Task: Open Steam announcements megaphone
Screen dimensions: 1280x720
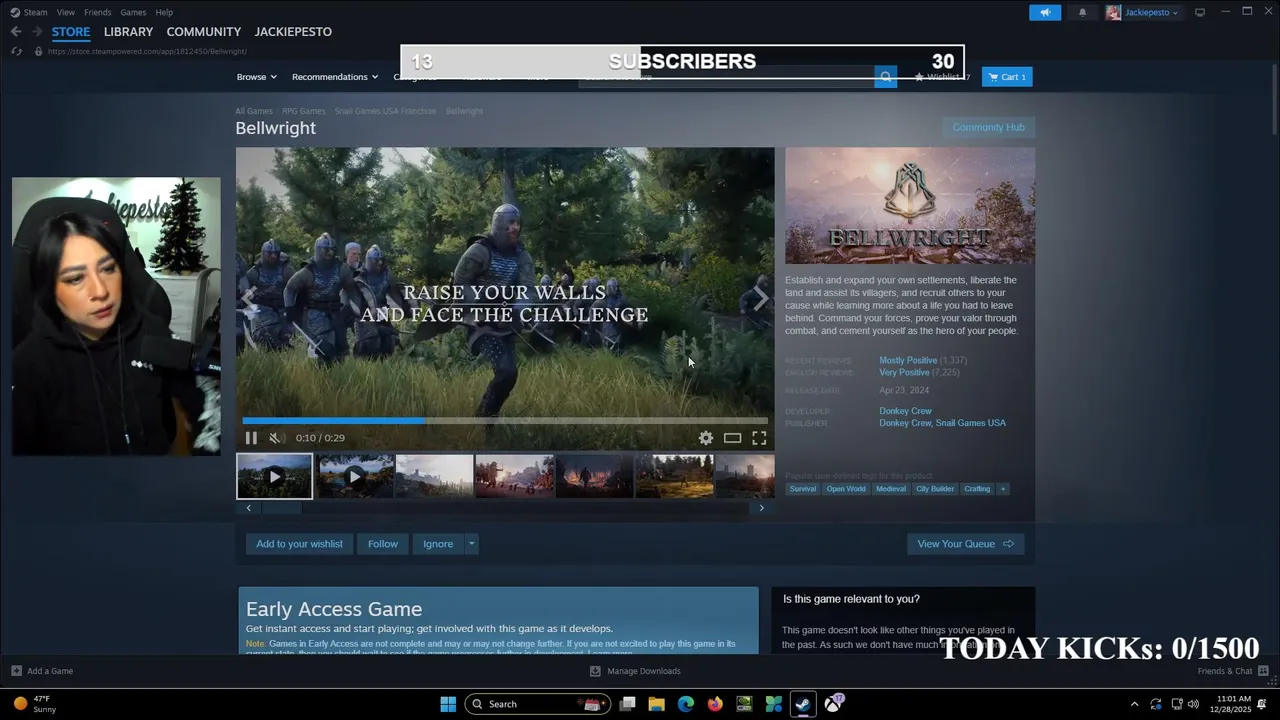Action: tap(1045, 12)
